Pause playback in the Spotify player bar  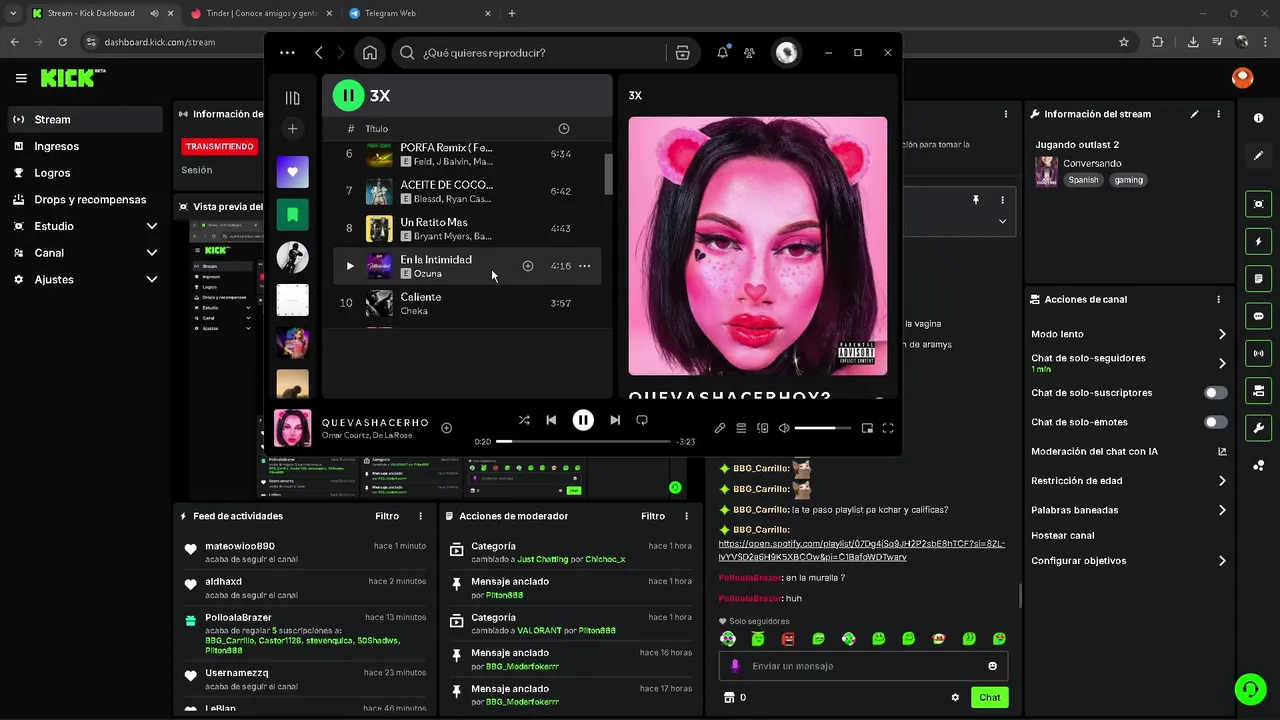point(583,420)
